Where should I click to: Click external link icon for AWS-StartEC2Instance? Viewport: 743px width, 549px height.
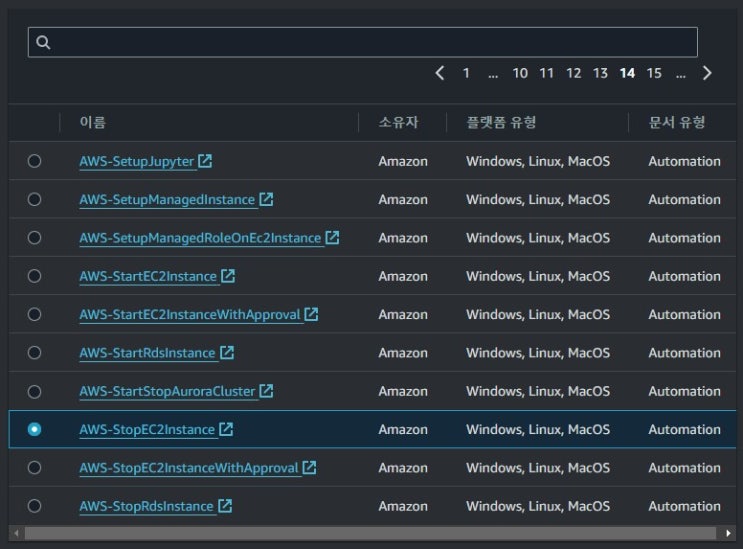(228, 276)
